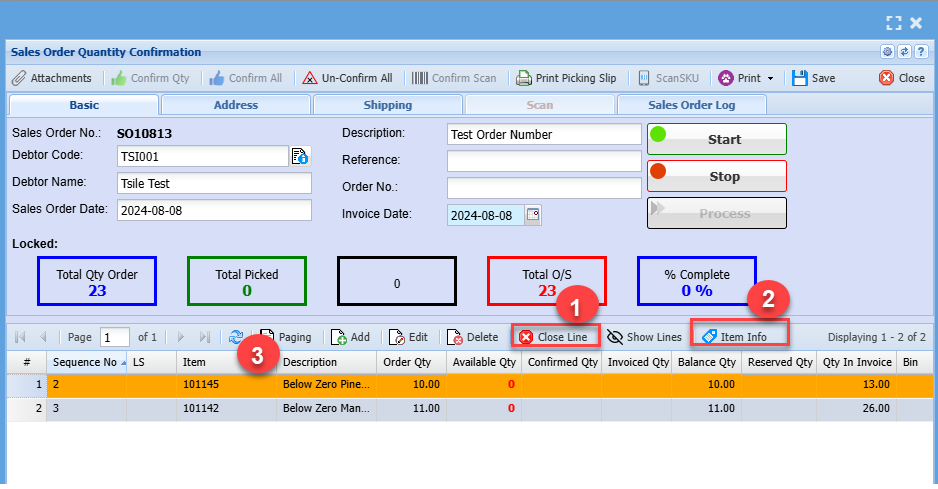
Task: Click the Print button with paw icon
Action: click(x=739, y=78)
